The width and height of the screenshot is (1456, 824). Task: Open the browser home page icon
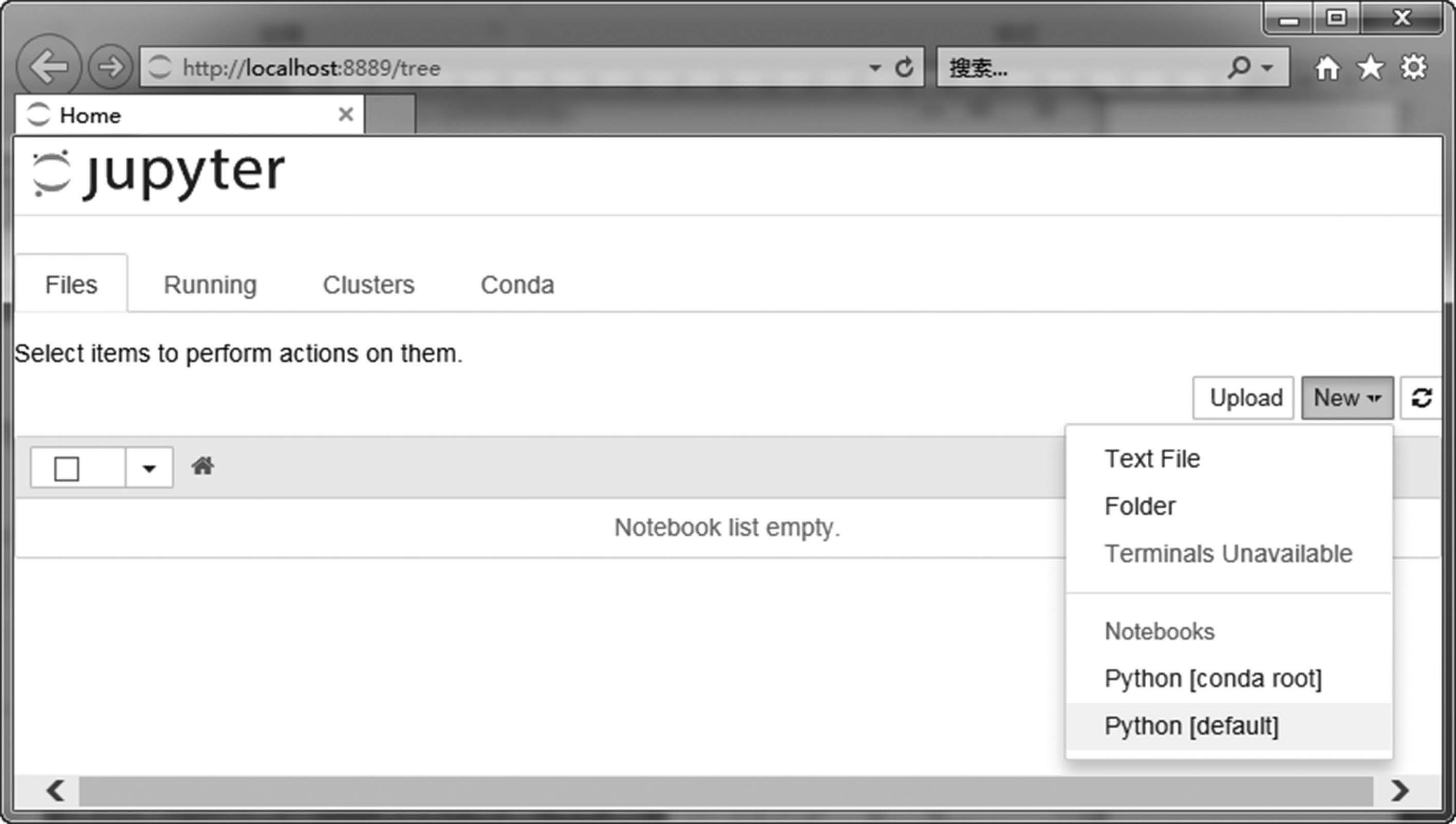click(x=1327, y=68)
